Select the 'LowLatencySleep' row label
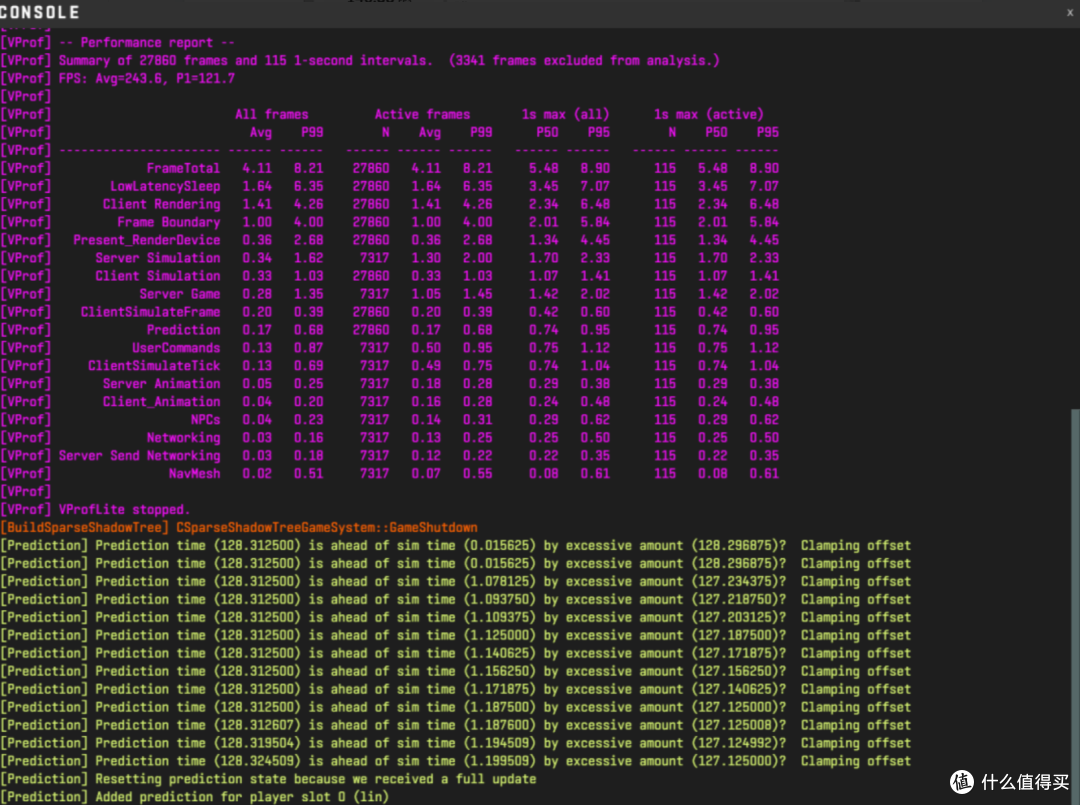 [165, 186]
